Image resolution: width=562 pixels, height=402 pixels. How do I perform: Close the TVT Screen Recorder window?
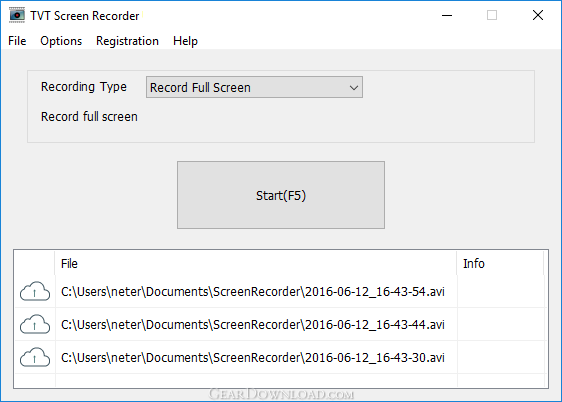(538, 15)
